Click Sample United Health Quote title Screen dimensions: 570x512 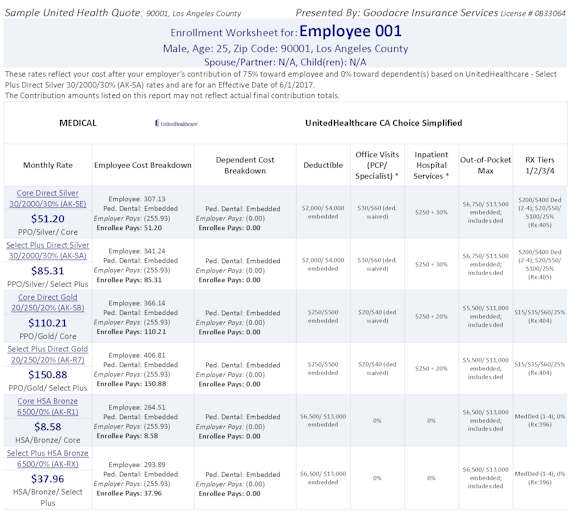coord(72,13)
